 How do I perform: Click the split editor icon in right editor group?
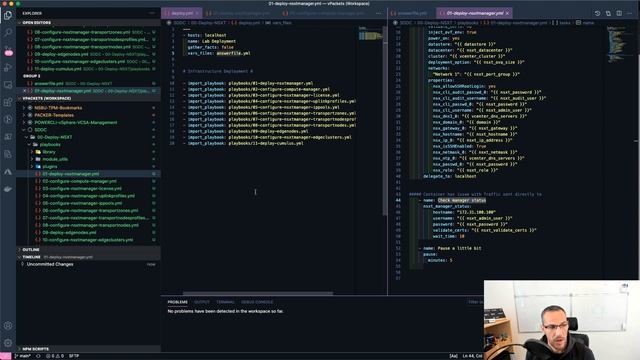pyautogui.click(x=619, y=13)
